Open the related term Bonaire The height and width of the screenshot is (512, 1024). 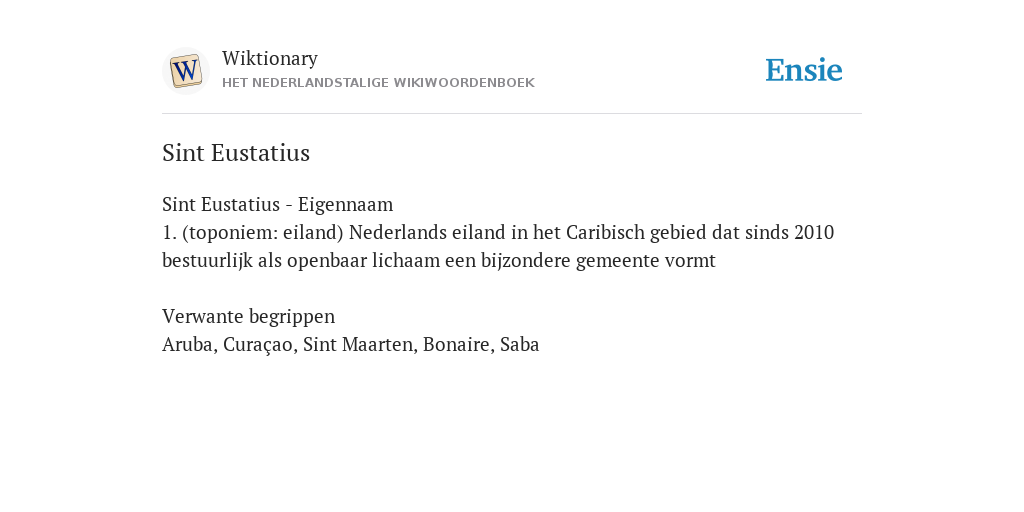point(456,344)
